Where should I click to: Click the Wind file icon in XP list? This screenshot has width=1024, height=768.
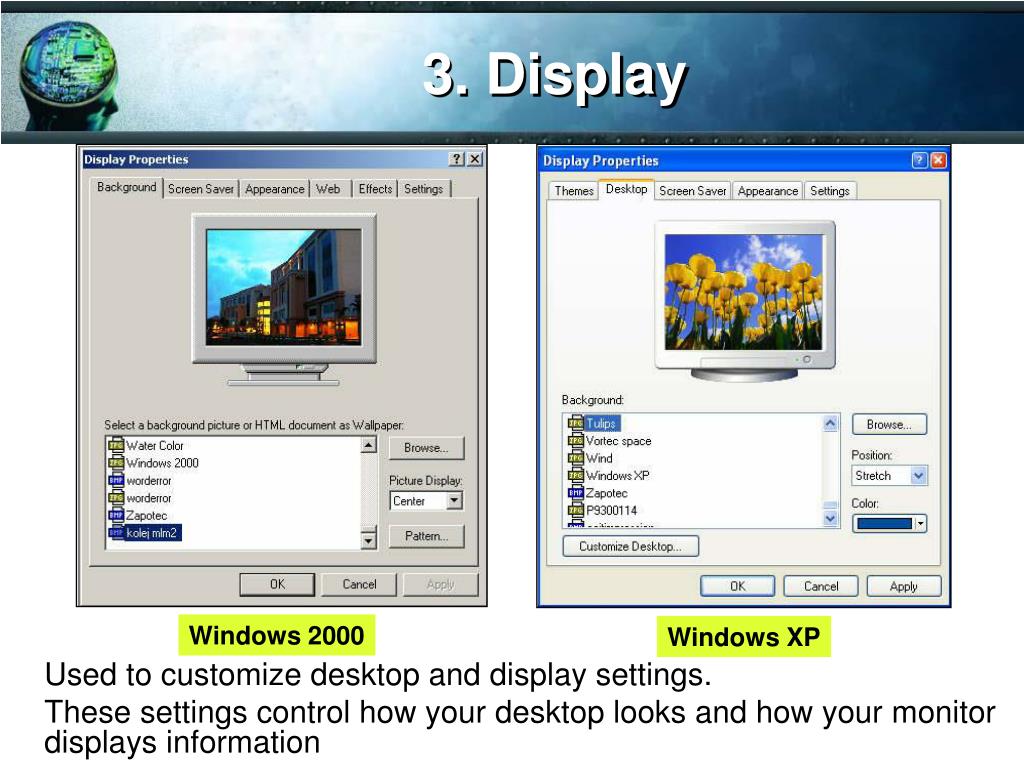tap(575, 458)
